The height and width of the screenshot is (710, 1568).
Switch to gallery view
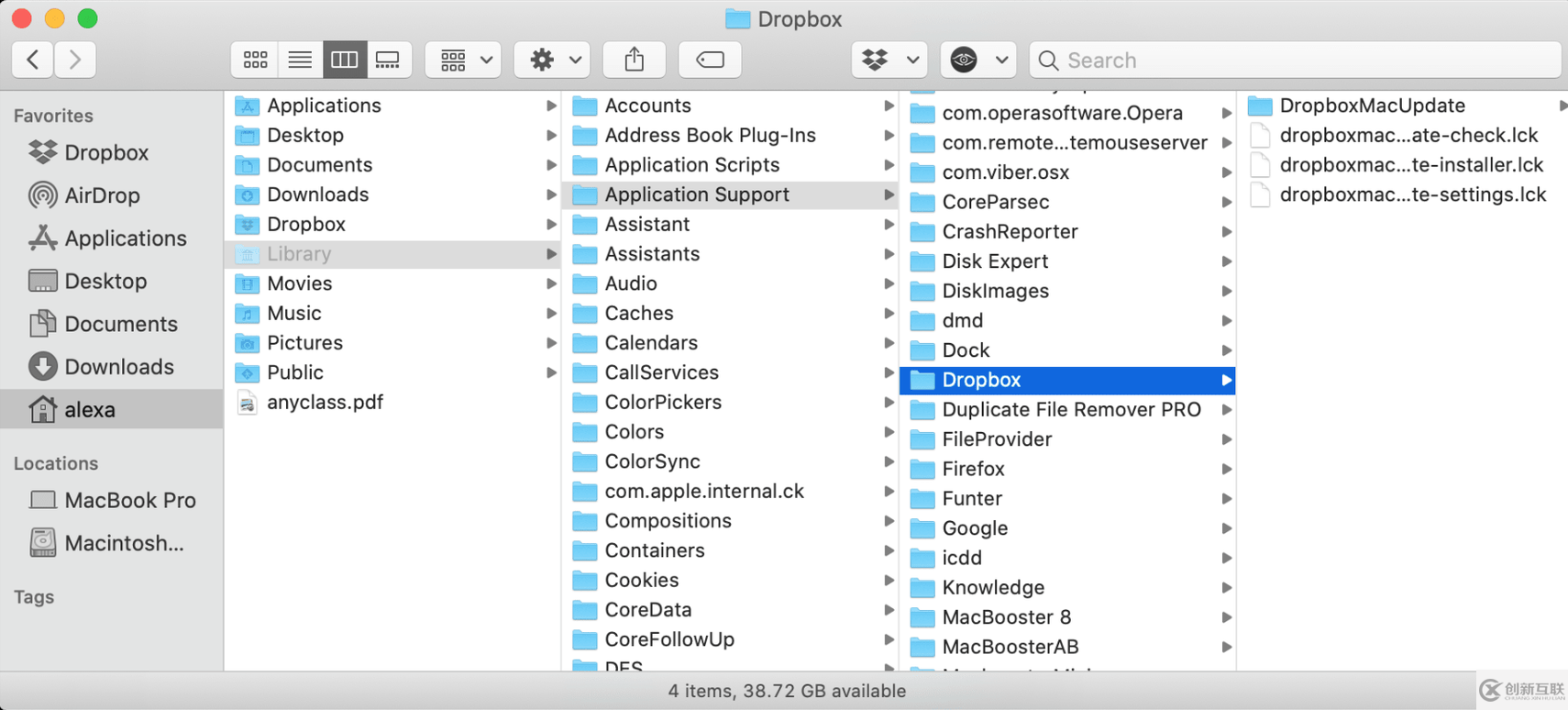pos(389,60)
